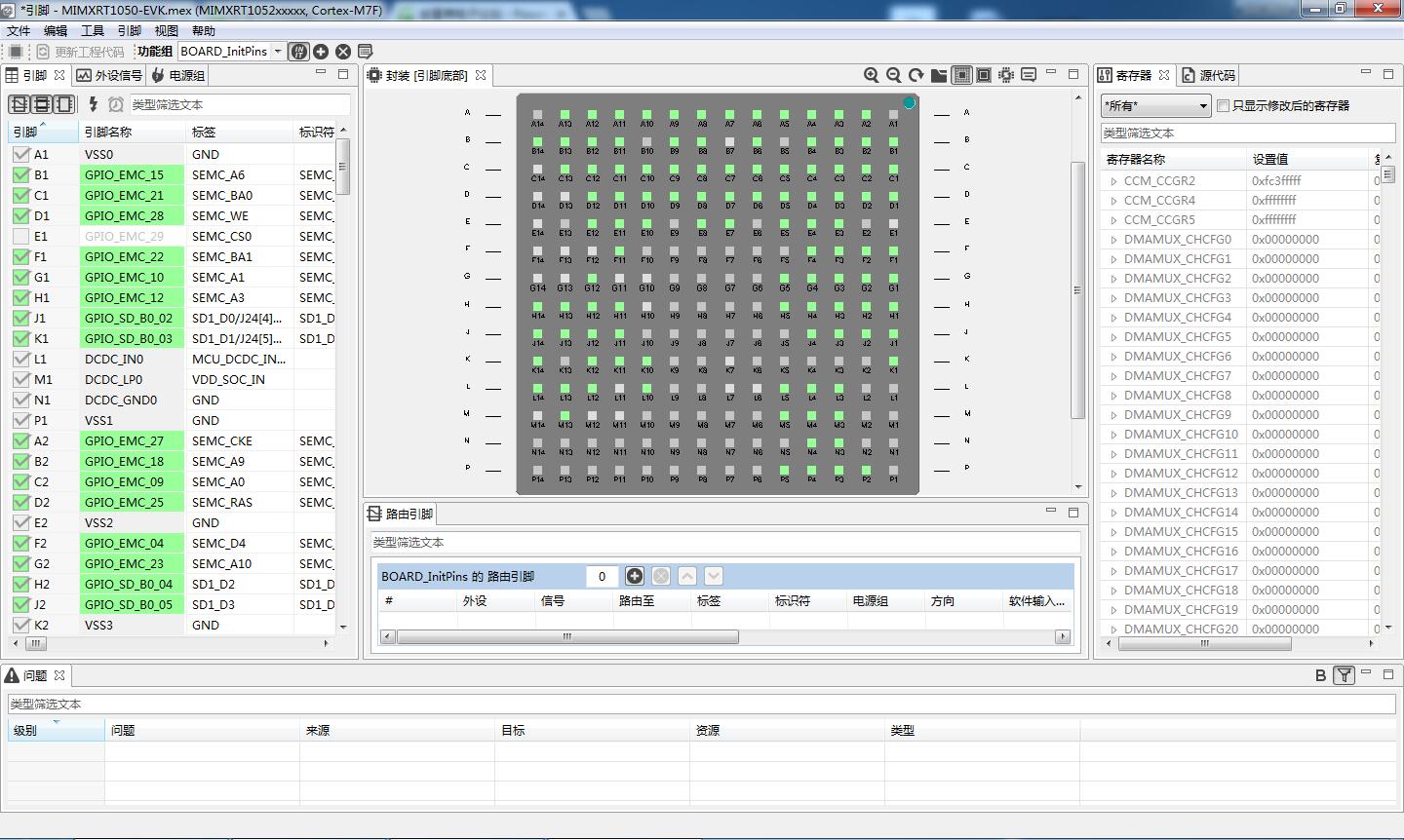The height and width of the screenshot is (840, 1404).
Task: Switch to the 源代码 tab
Action: [1208, 75]
